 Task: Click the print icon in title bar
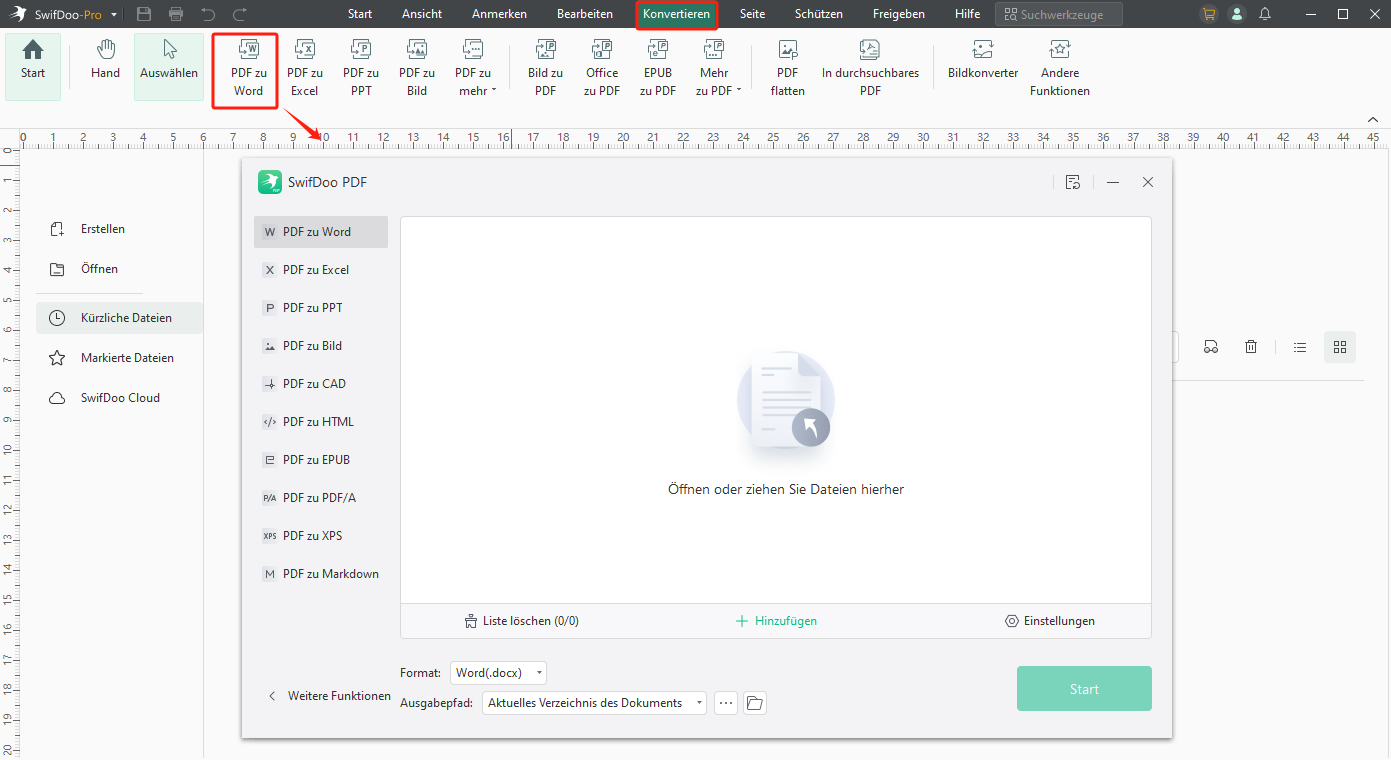point(176,14)
